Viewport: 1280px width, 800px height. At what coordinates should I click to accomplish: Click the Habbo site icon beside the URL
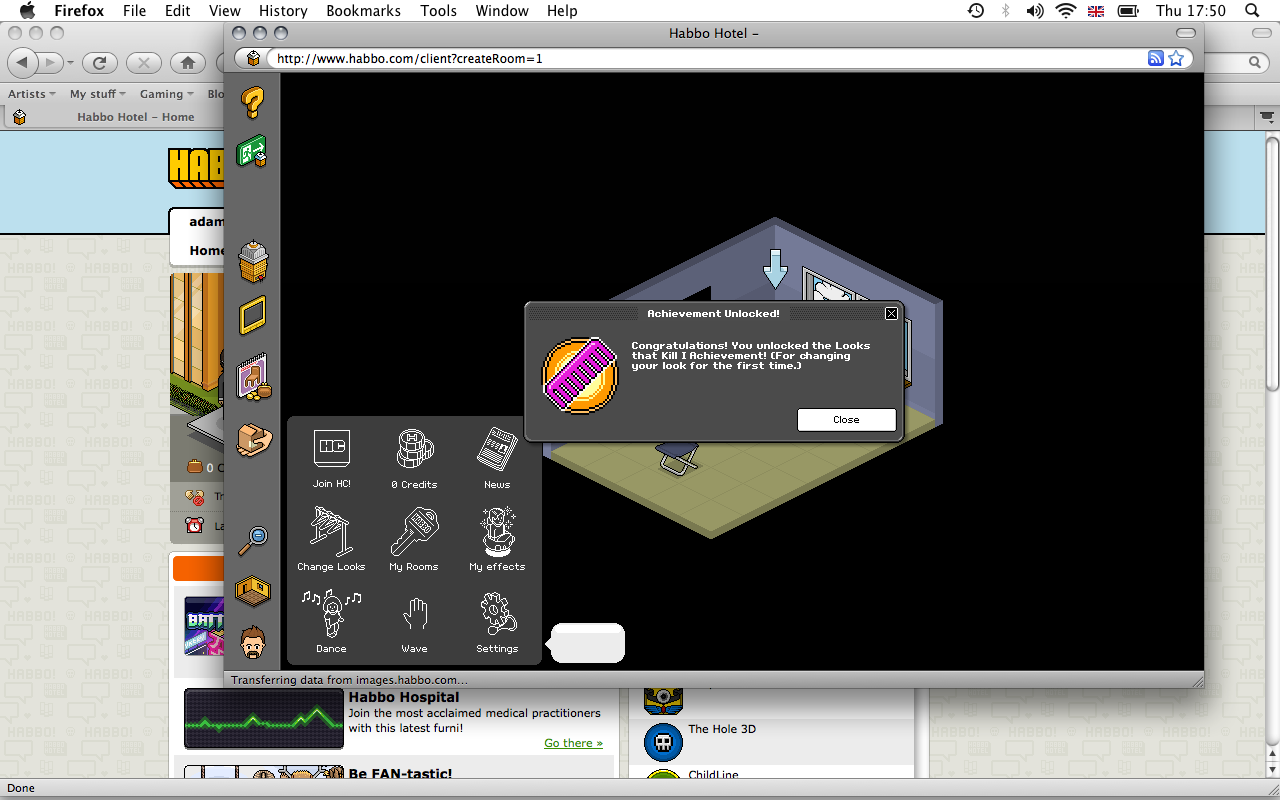(x=253, y=59)
